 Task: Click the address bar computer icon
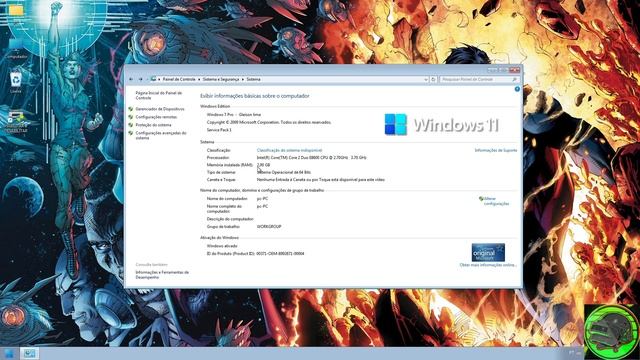(x=153, y=79)
